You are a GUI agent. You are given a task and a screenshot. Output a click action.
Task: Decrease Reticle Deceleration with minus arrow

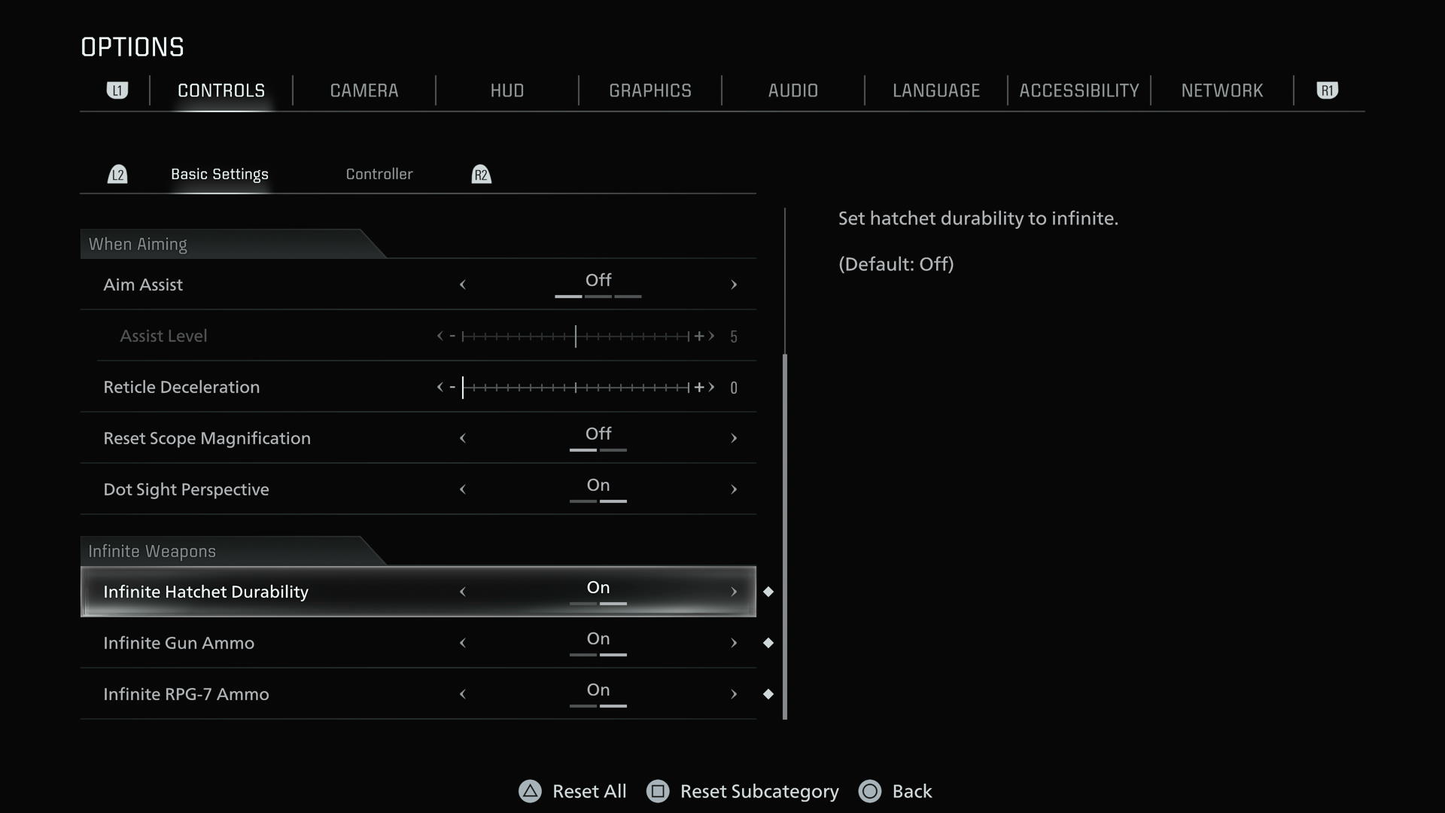click(446, 387)
